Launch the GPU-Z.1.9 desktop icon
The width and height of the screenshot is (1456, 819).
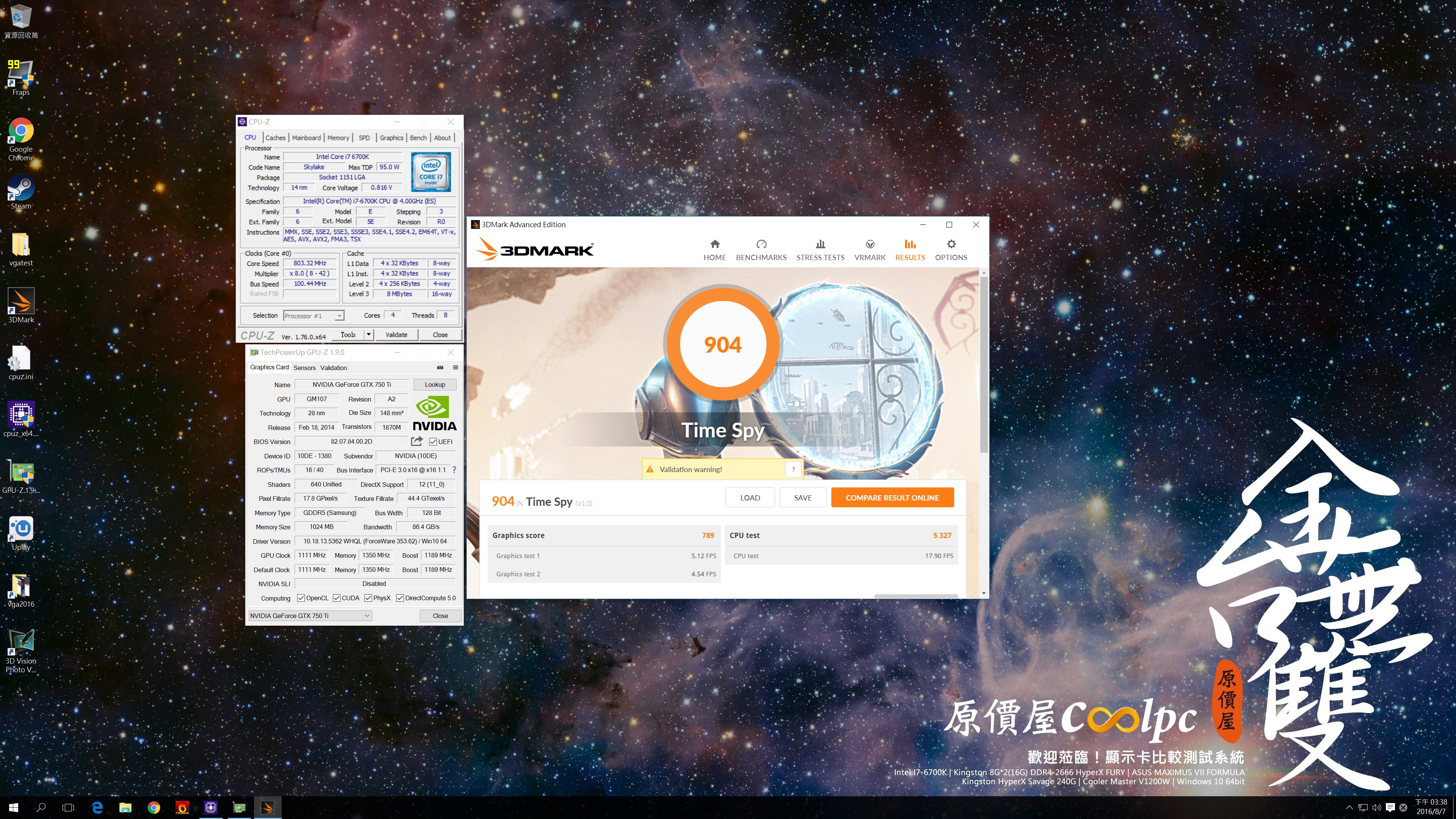pos(21,476)
